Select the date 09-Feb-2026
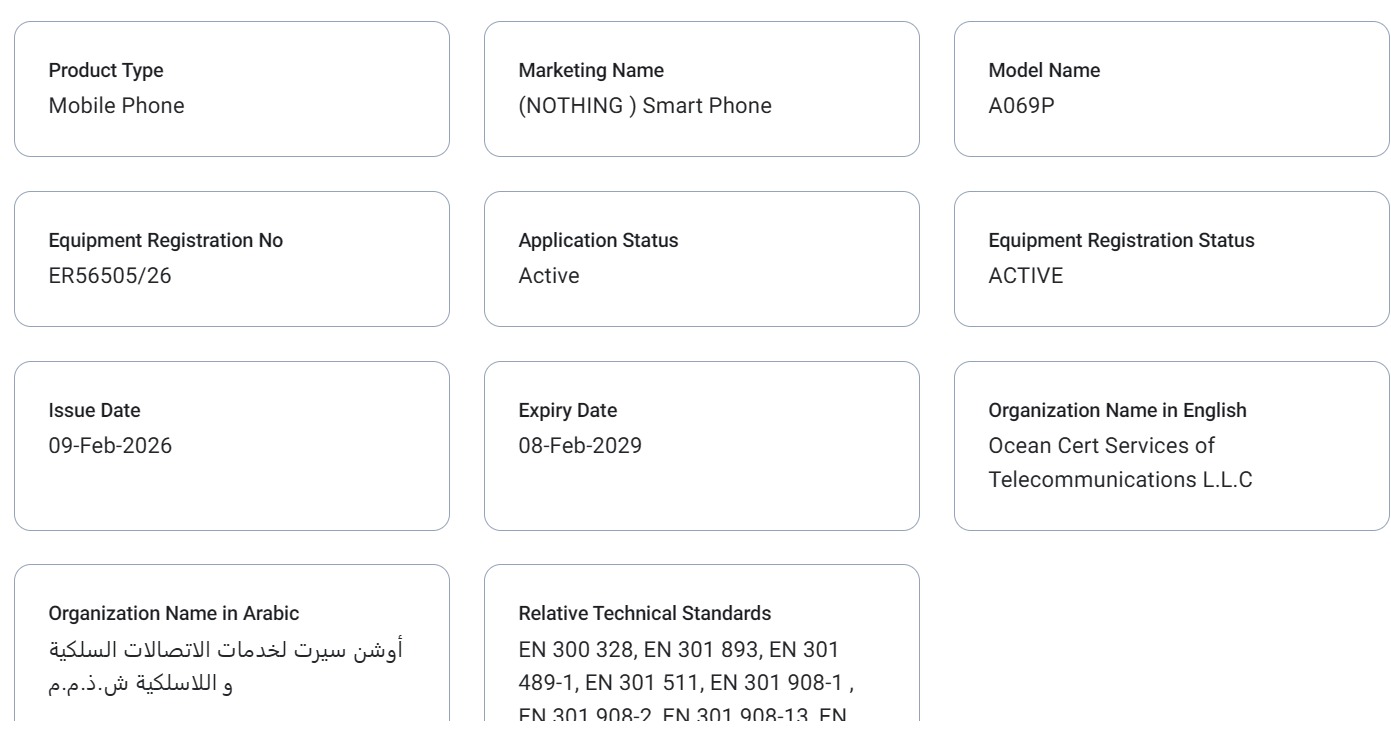 (x=110, y=446)
